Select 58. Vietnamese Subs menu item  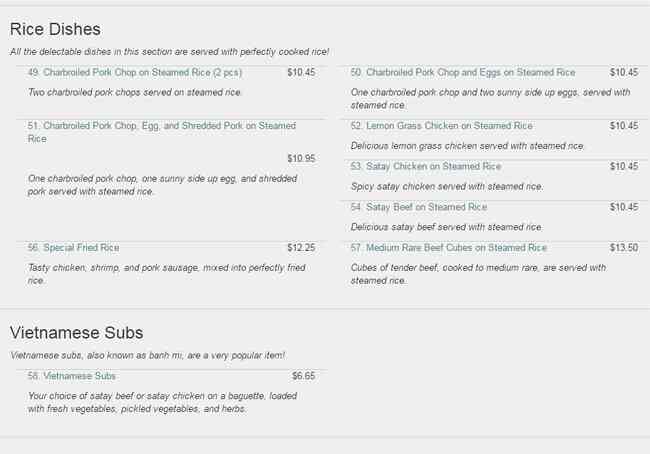[71, 376]
